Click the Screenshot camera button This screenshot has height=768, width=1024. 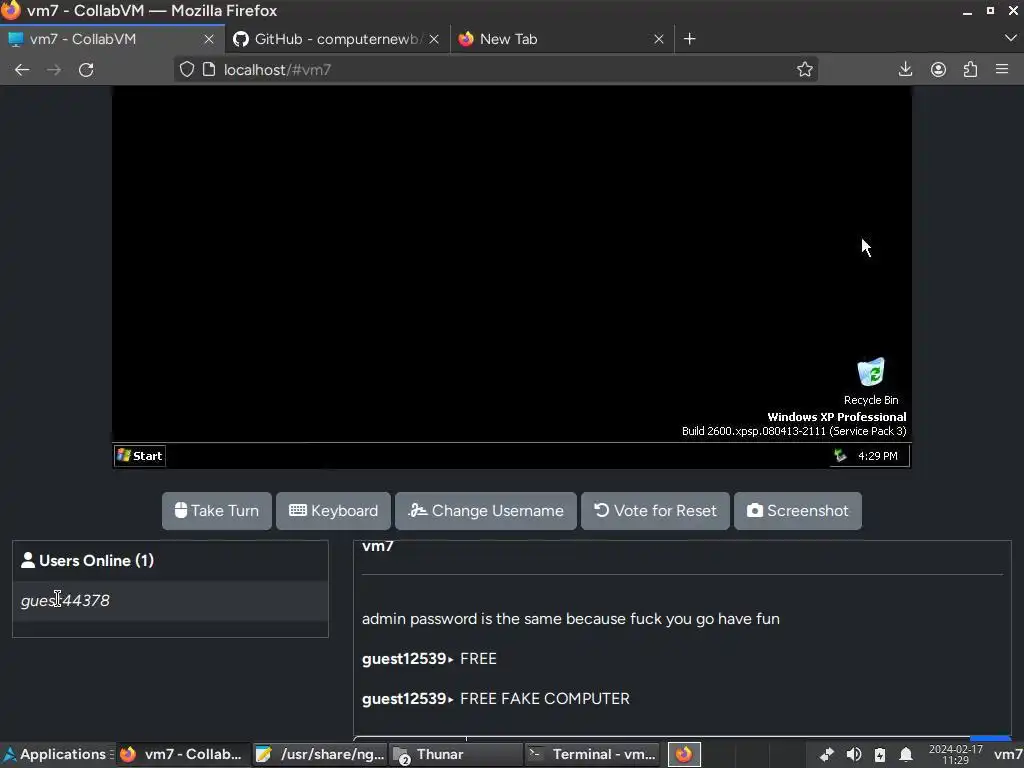click(797, 511)
